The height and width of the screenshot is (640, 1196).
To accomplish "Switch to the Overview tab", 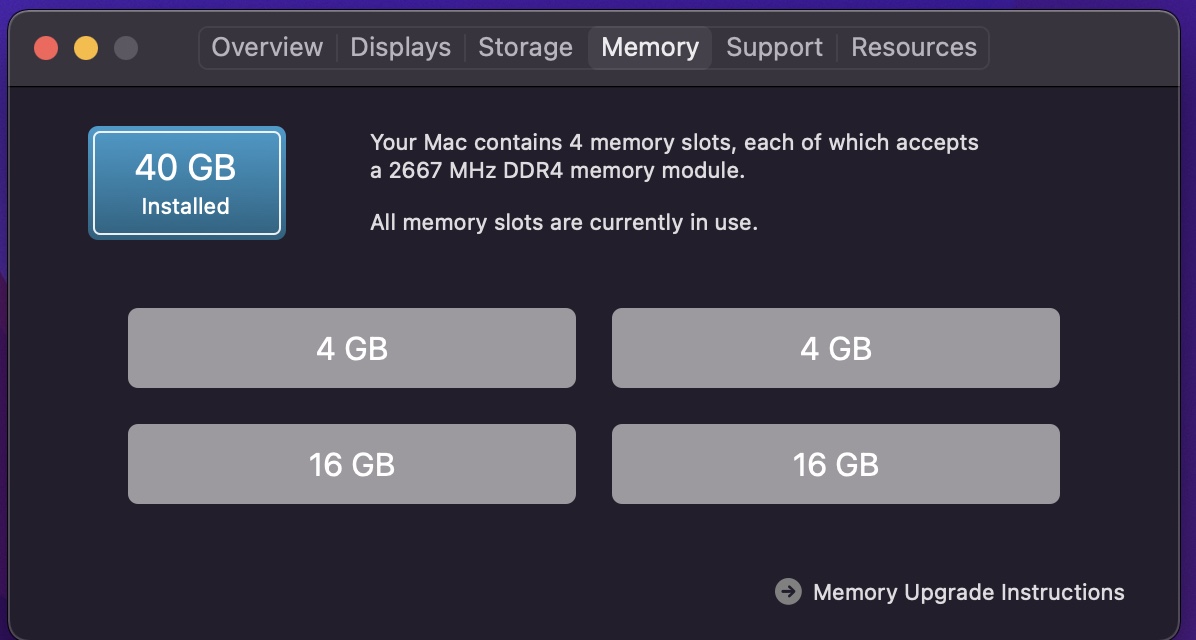I will (267, 47).
